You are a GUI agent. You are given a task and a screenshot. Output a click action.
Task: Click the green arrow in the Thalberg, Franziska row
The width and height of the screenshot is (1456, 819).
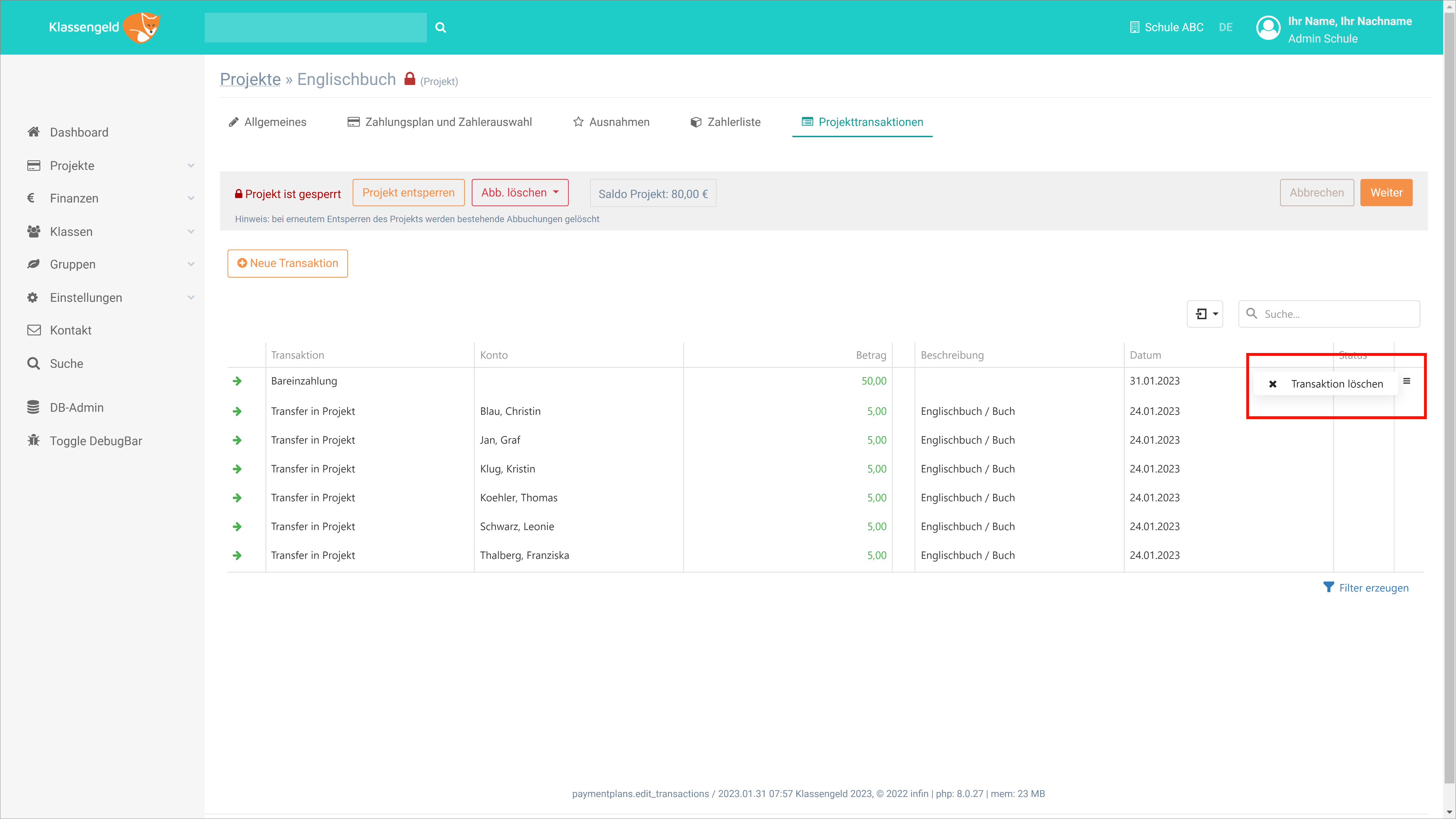[x=237, y=555]
